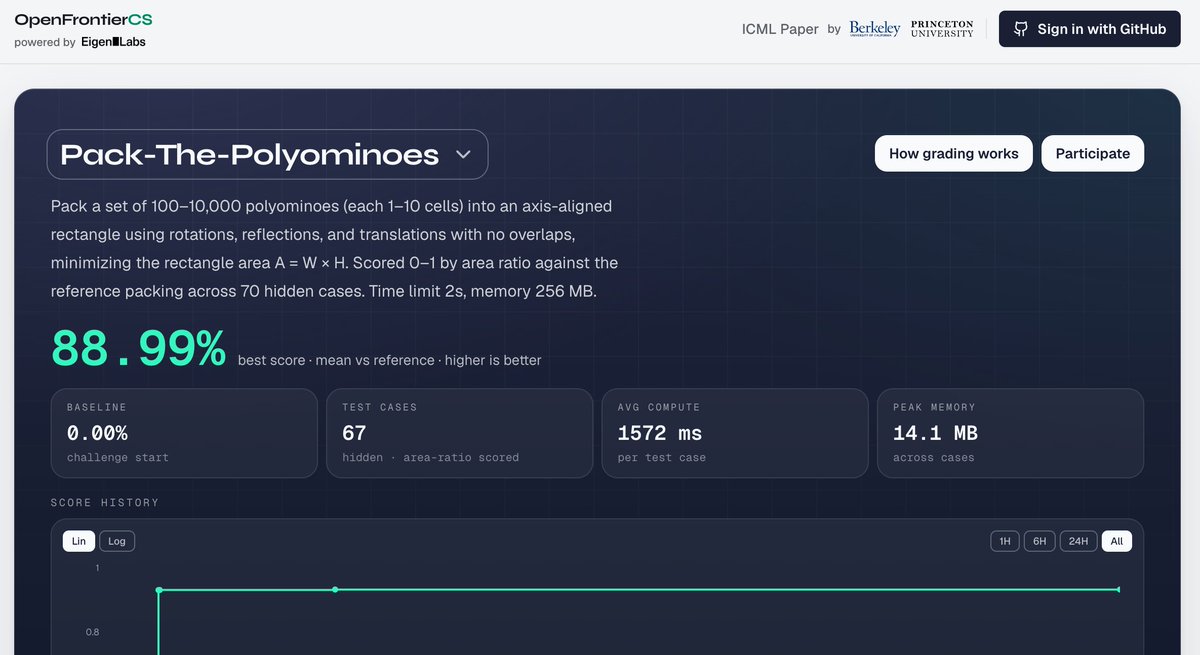The height and width of the screenshot is (655, 1200).
Task: Click the Participate button
Action: (1093, 153)
